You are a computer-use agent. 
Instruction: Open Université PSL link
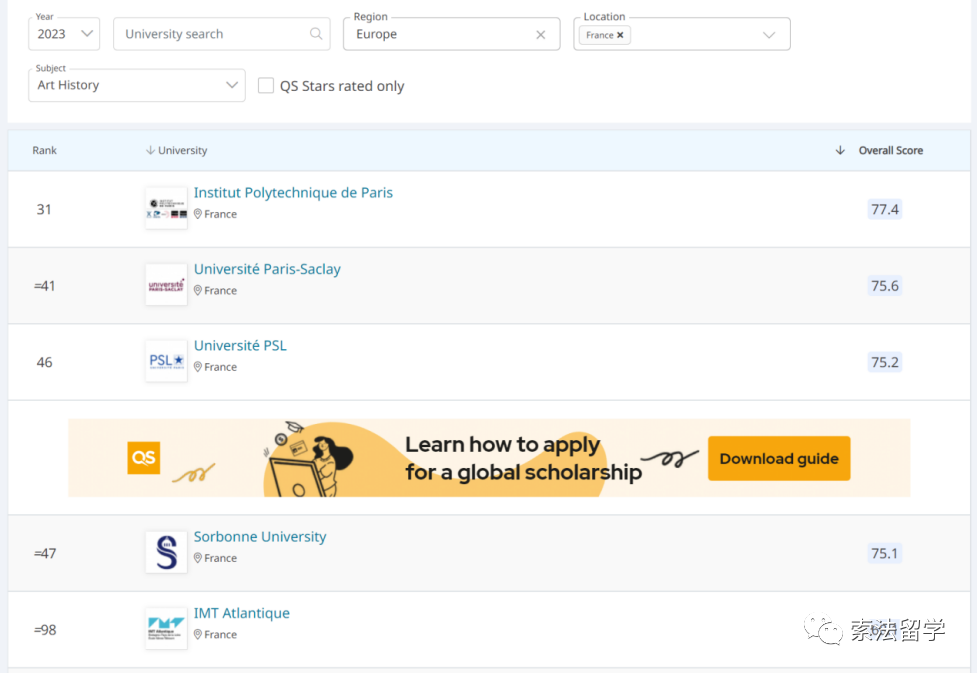click(x=240, y=345)
